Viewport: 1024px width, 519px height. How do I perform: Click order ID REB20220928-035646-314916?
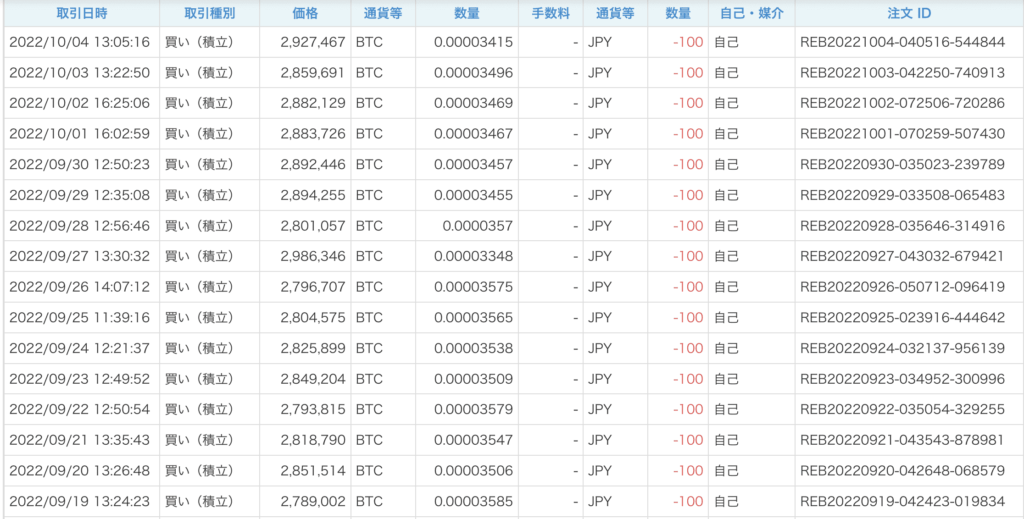pyautogui.click(x=903, y=226)
